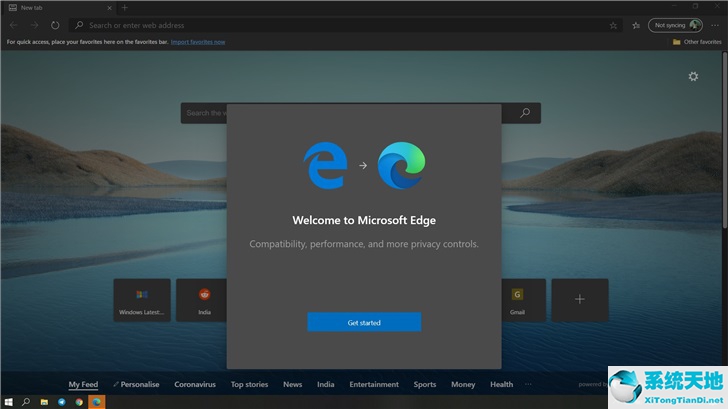Image resolution: width=728 pixels, height=409 pixels.
Task: Open the Windows Latest tile
Action: (142, 300)
